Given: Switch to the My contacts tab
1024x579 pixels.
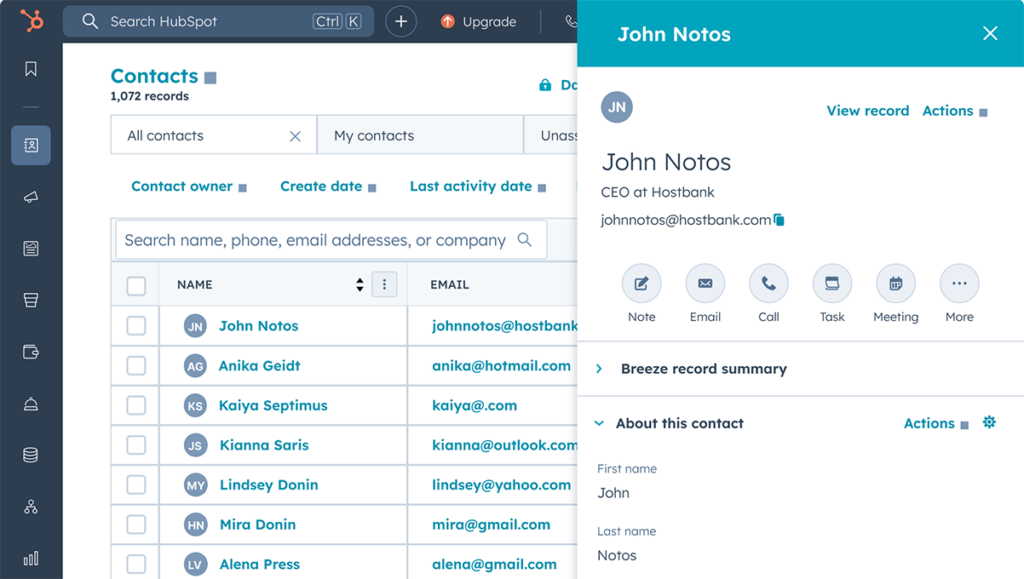Looking at the screenshot, I should 374,136.
